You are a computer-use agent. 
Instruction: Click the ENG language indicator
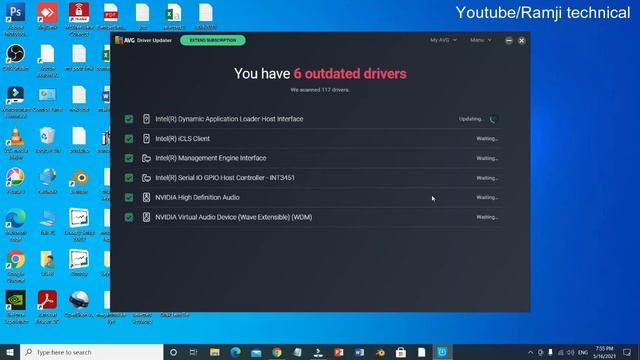point(583,352)
